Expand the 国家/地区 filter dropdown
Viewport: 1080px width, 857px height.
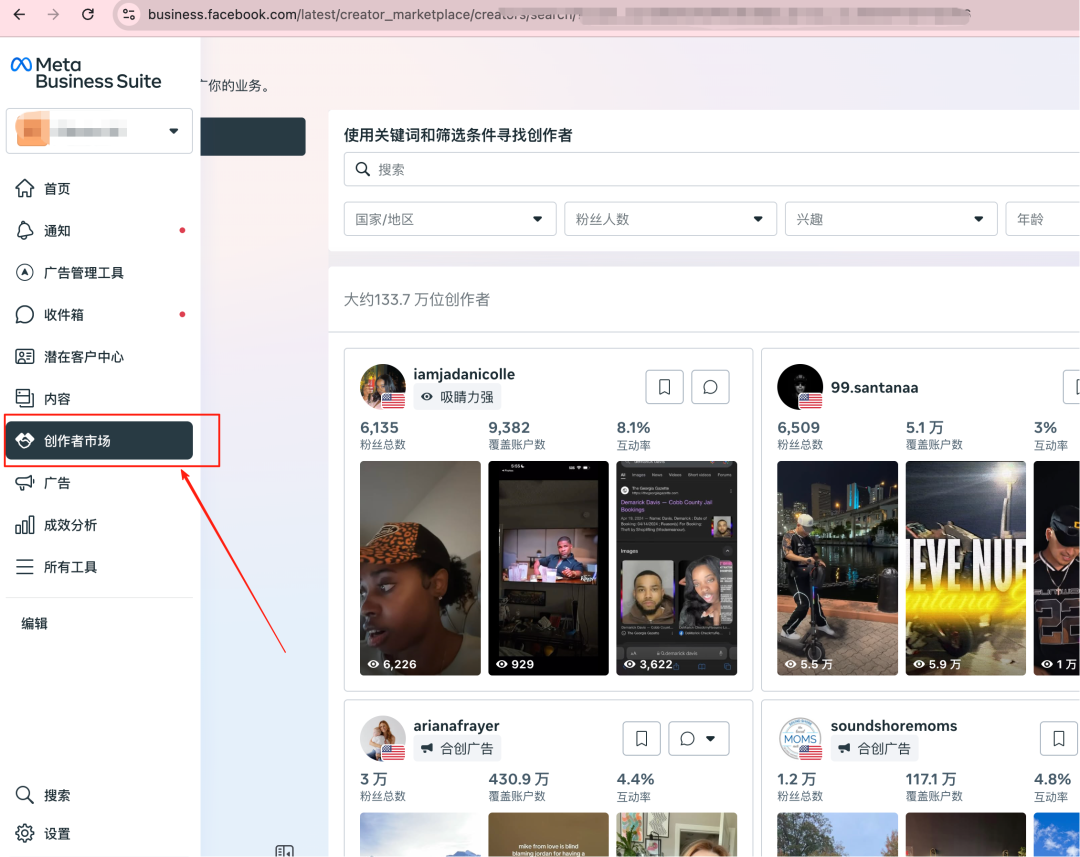coord(449,218)
